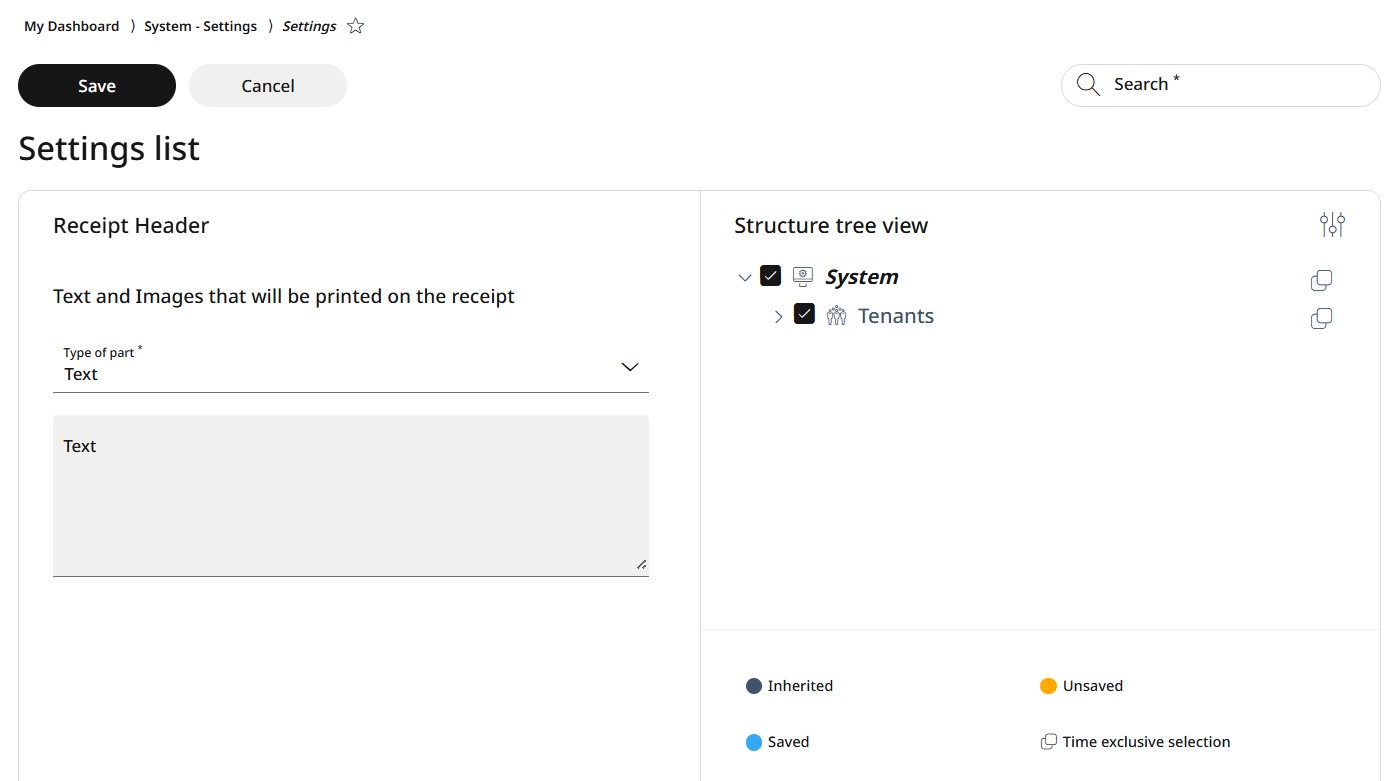Click the Inherited legend label
1392x781 pixels.
click(x=800, y=686)
